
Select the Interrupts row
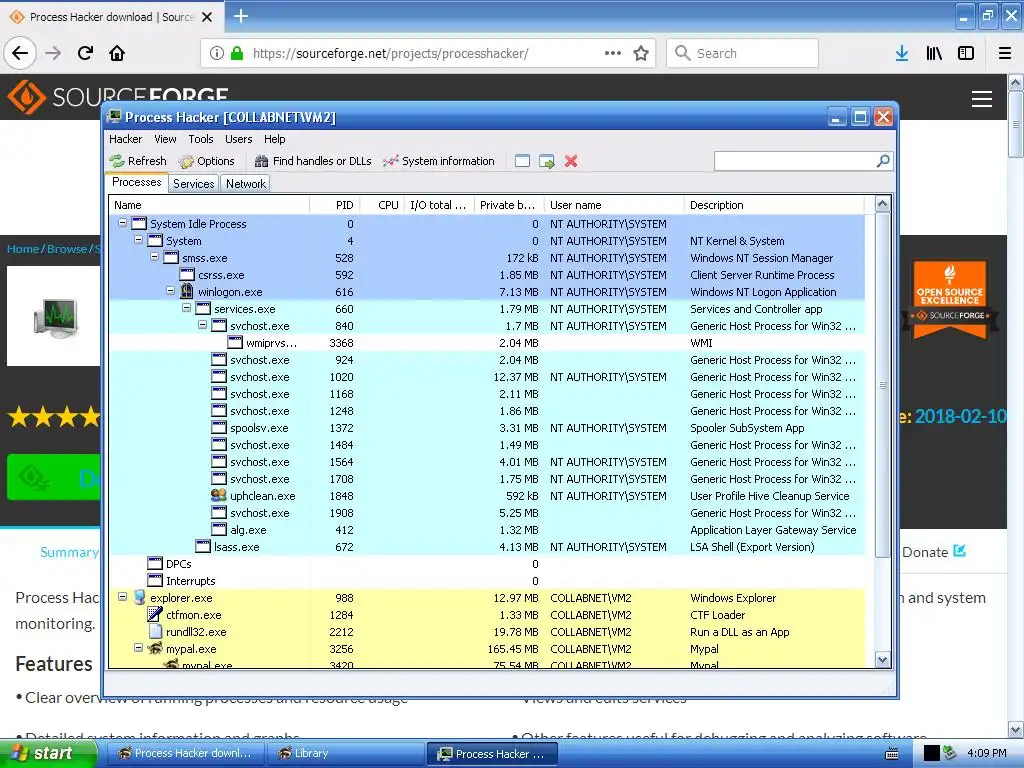click(x=487, y=581)
